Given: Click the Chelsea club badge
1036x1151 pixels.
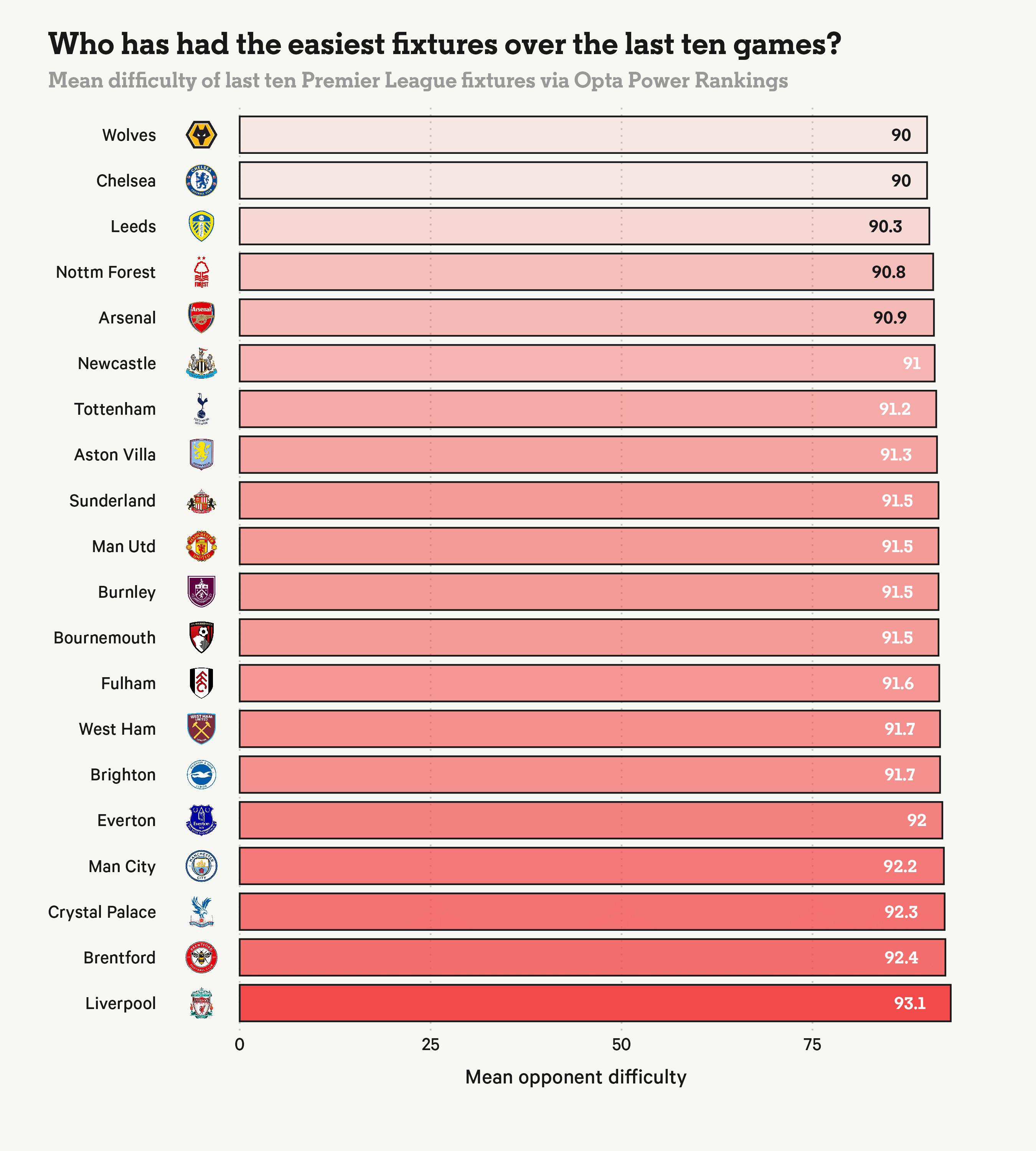Looking at the screenshot, I should 201,180.
